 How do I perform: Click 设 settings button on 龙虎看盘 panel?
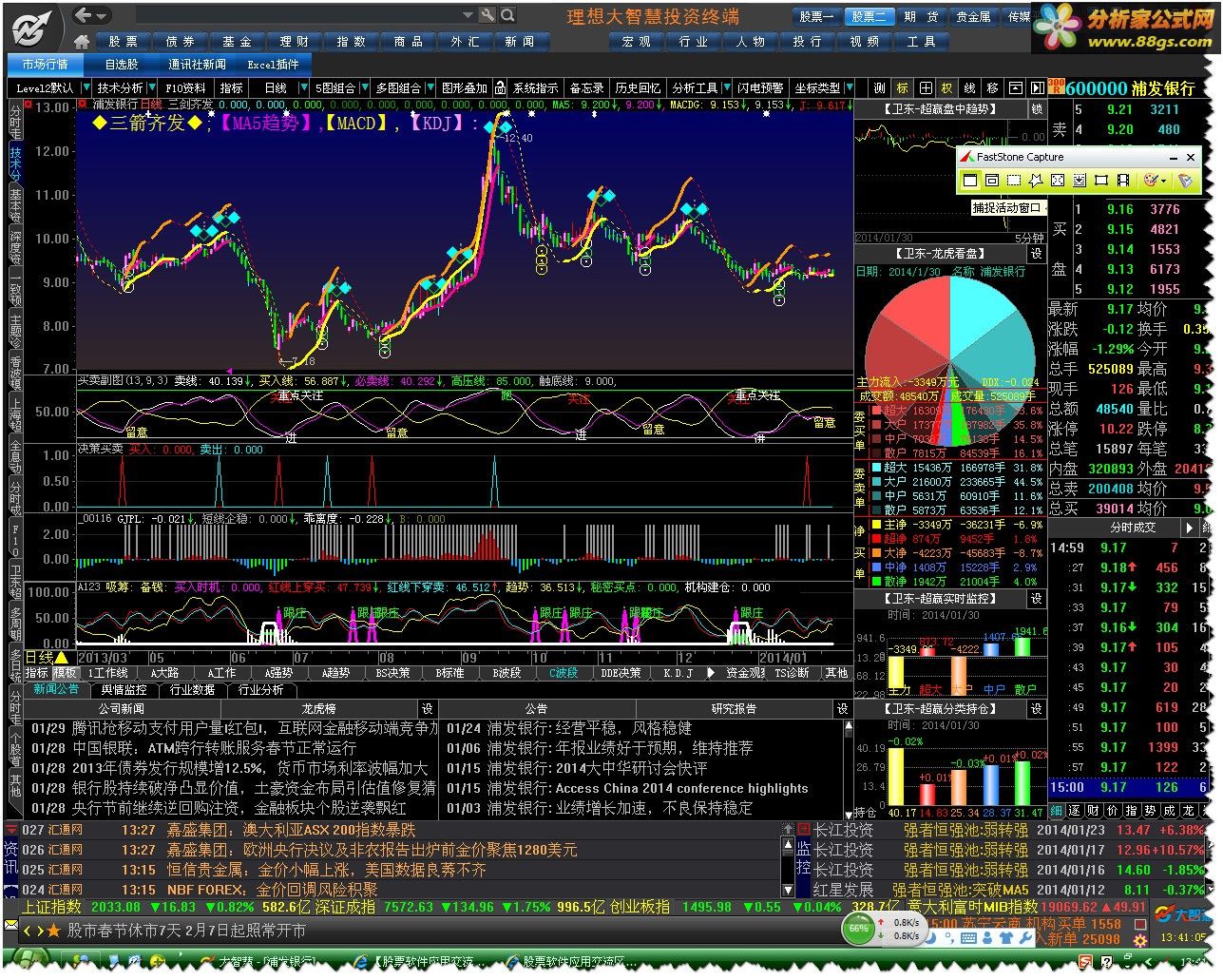coord(1037,254)
